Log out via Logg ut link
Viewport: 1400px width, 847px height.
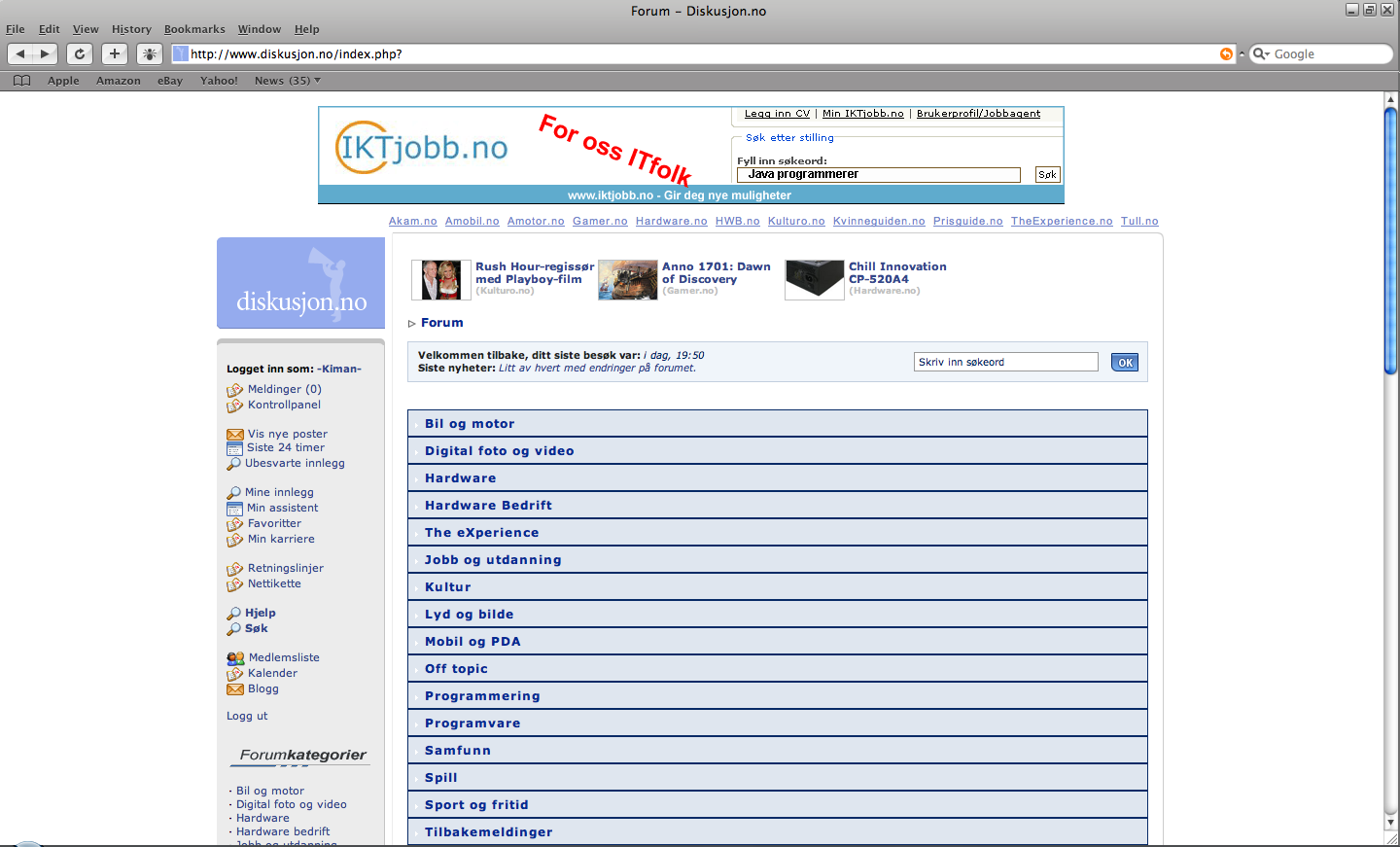click(x=247, y=717)
